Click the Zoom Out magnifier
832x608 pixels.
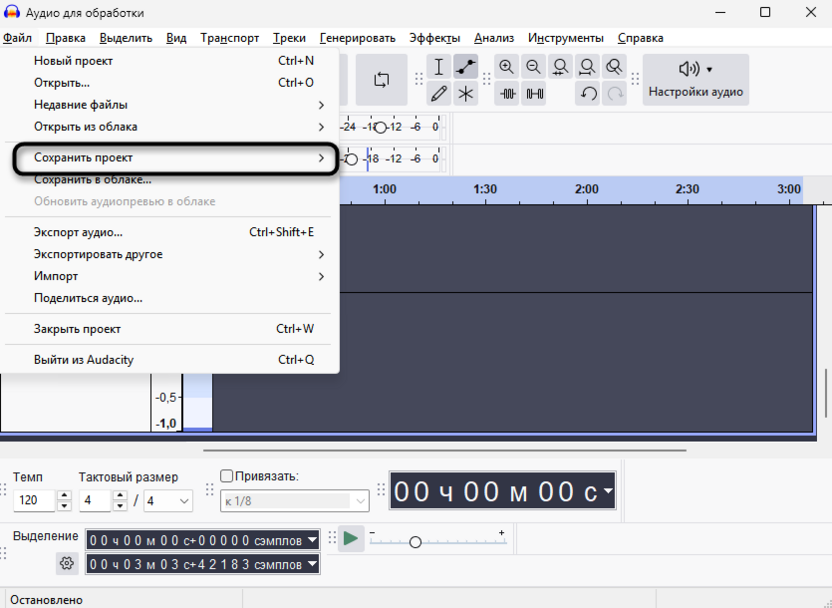(533, 67)
